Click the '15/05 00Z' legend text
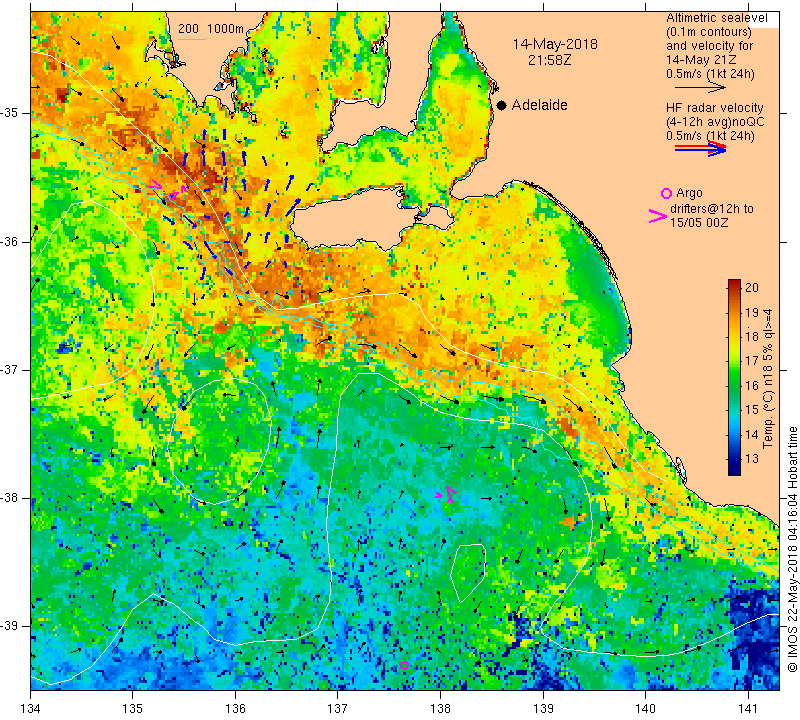 coord(698,223)
